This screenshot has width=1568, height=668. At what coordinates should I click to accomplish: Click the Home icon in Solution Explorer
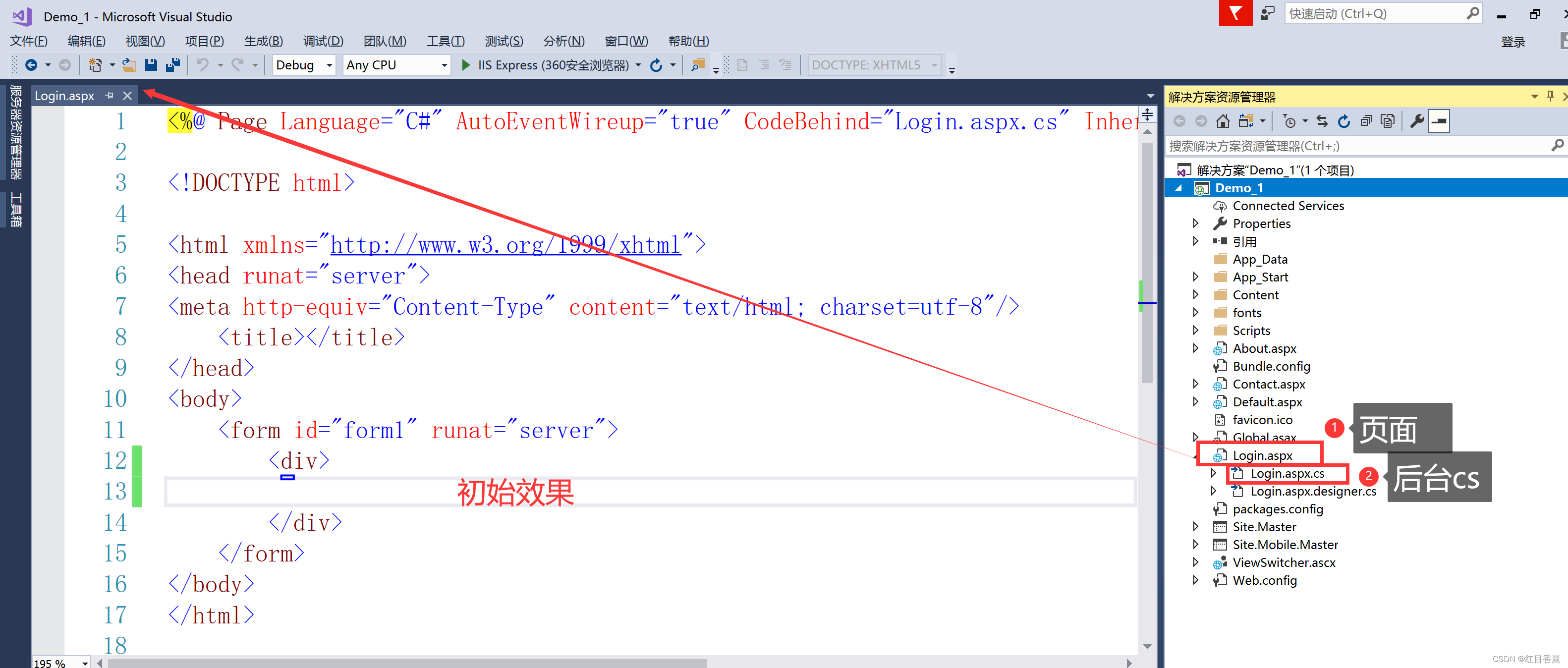[x=1222, y=121]
